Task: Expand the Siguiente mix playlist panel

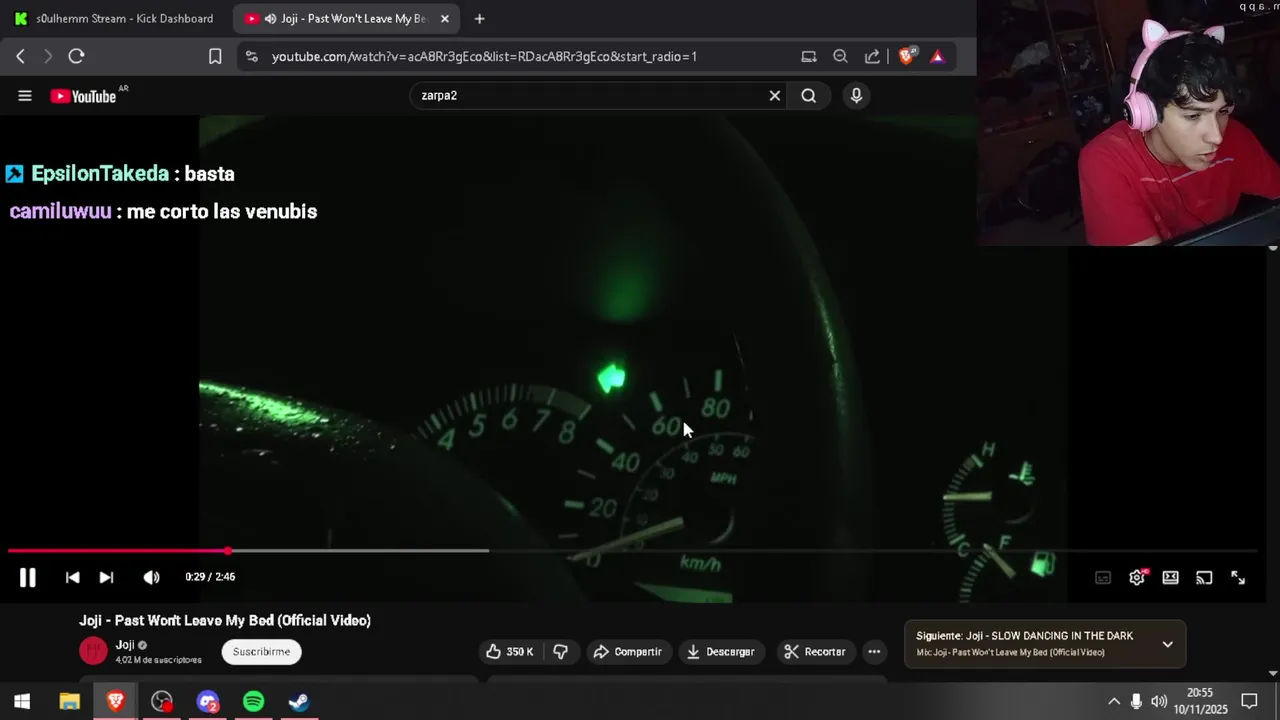Action: (x=1167, y=644)
